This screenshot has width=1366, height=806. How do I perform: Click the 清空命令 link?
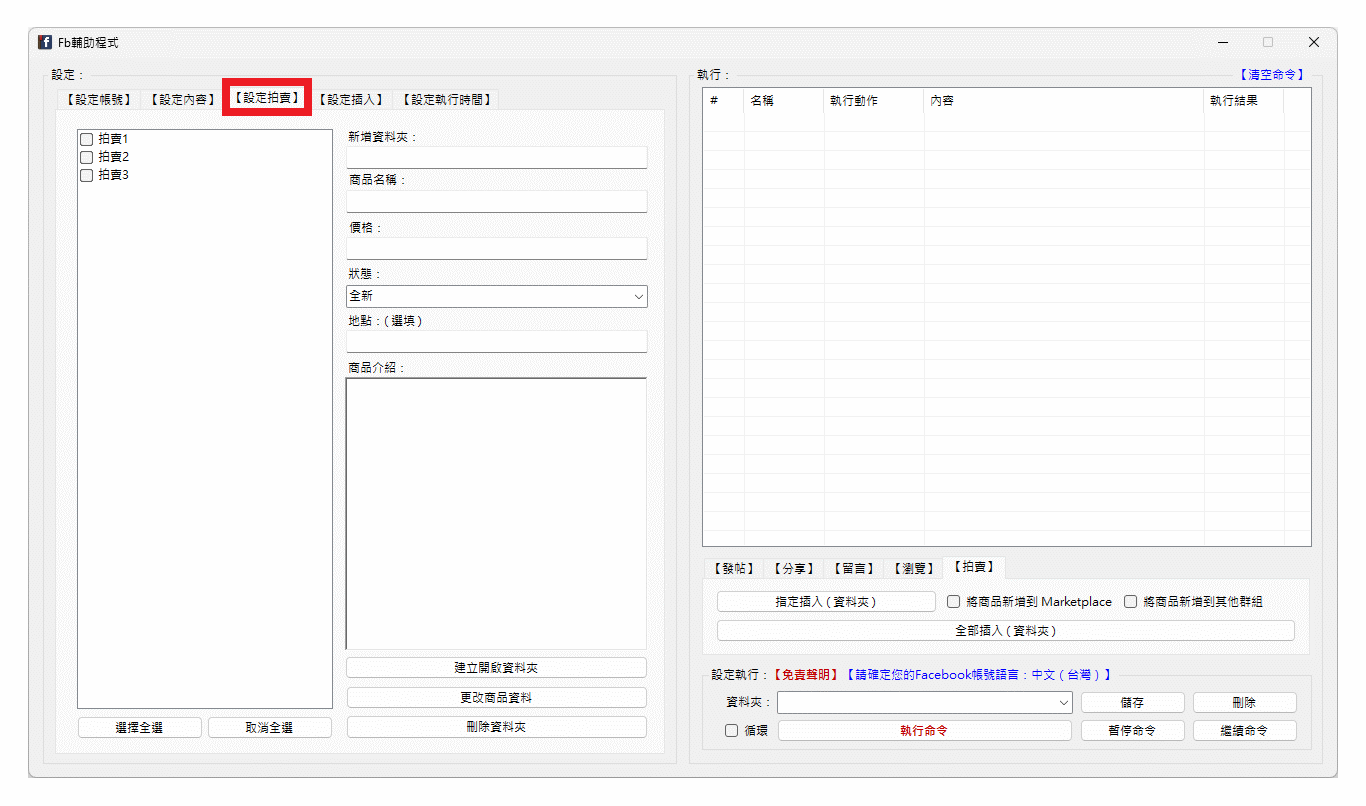1271,74
